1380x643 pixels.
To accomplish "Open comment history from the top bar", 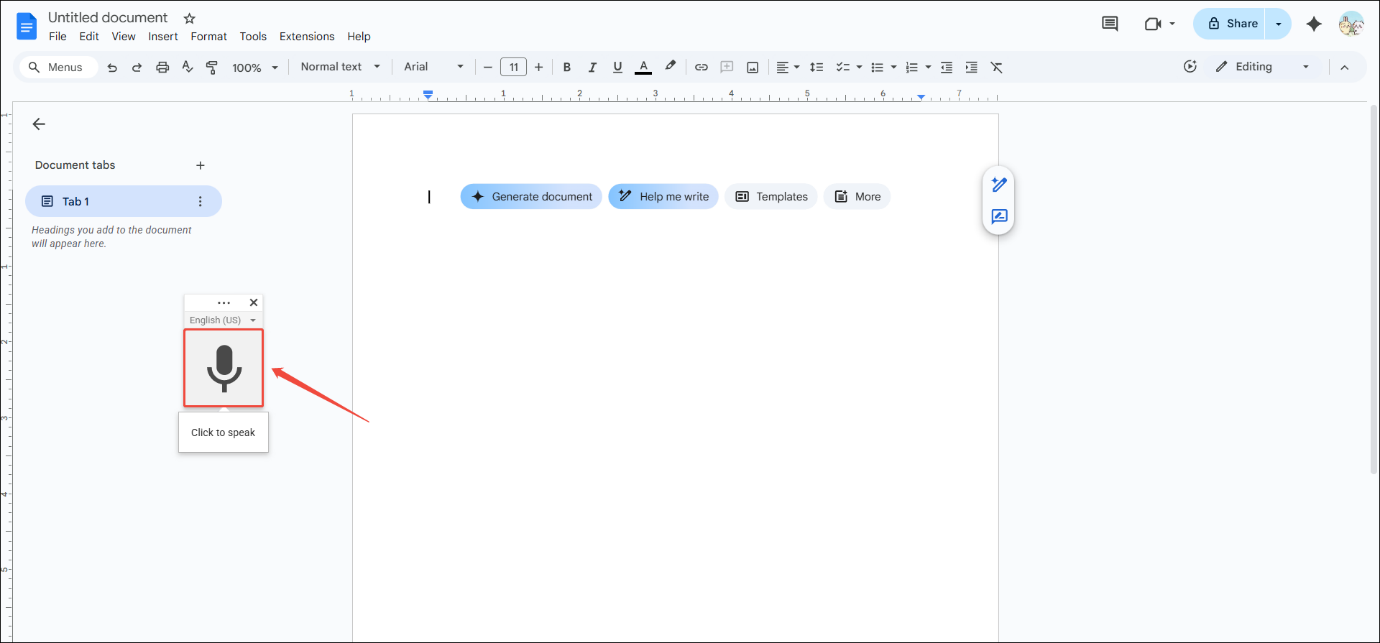I will point(1109,23).
